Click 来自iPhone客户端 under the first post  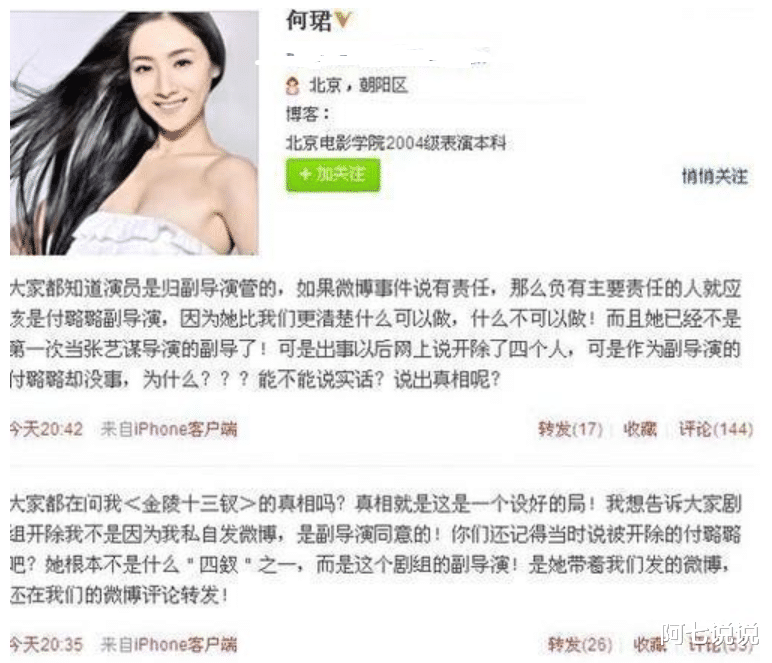[x=169, y=429]
